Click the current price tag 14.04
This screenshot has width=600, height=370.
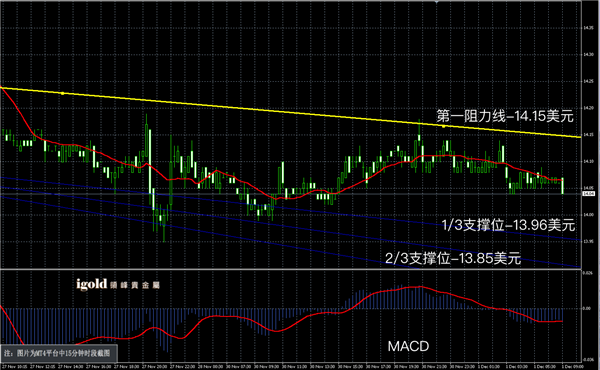[589, 194]
